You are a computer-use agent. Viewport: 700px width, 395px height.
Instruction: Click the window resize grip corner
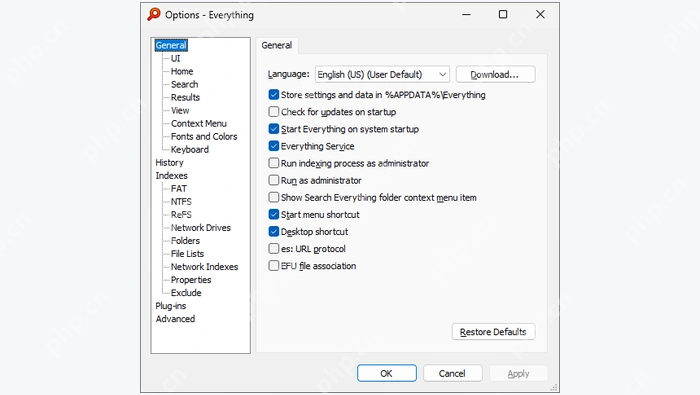[554, 387]
